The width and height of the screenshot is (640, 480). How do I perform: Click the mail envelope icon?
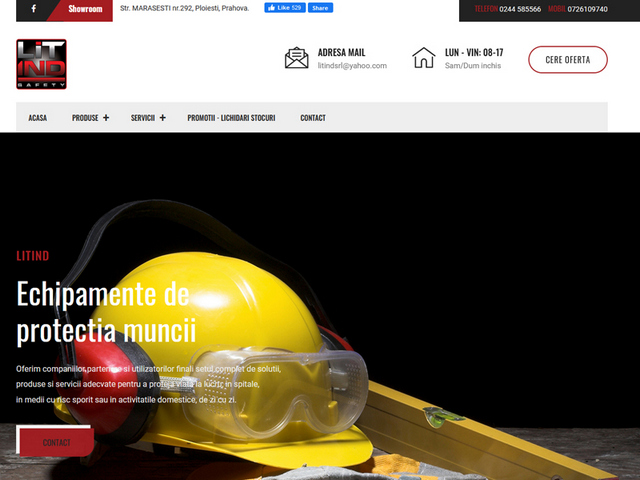(x=296, y=58)
